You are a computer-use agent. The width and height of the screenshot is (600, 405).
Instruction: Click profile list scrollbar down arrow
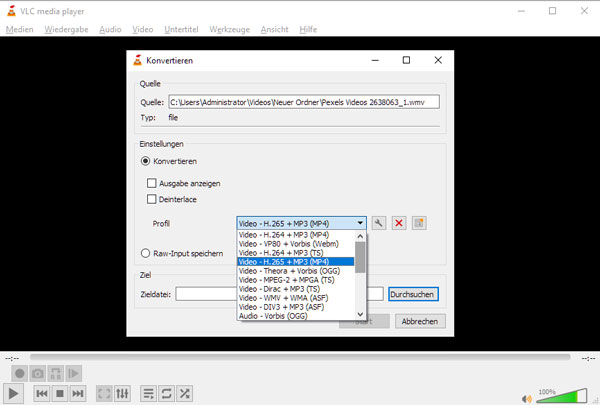tap(360, 314)
